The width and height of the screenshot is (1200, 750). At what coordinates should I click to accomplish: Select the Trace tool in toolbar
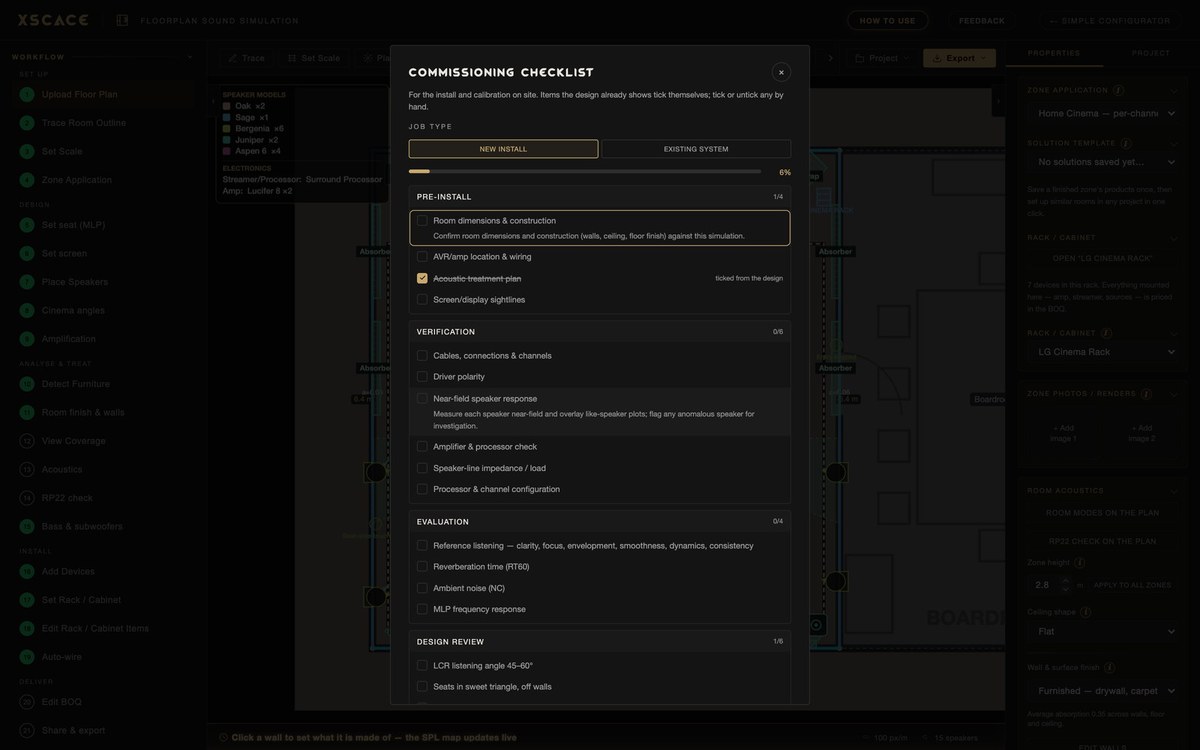[x=245, y=58]
